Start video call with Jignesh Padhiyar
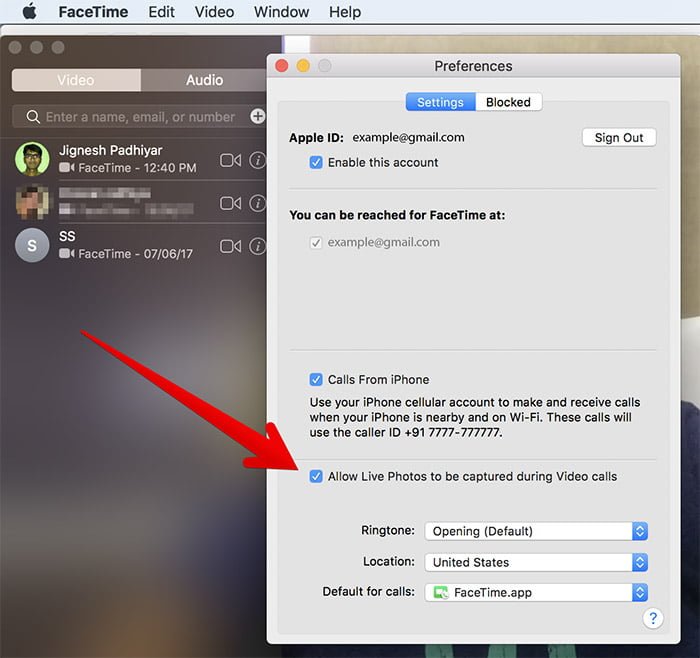Viewport: 700px width, 658px height. 230,160
